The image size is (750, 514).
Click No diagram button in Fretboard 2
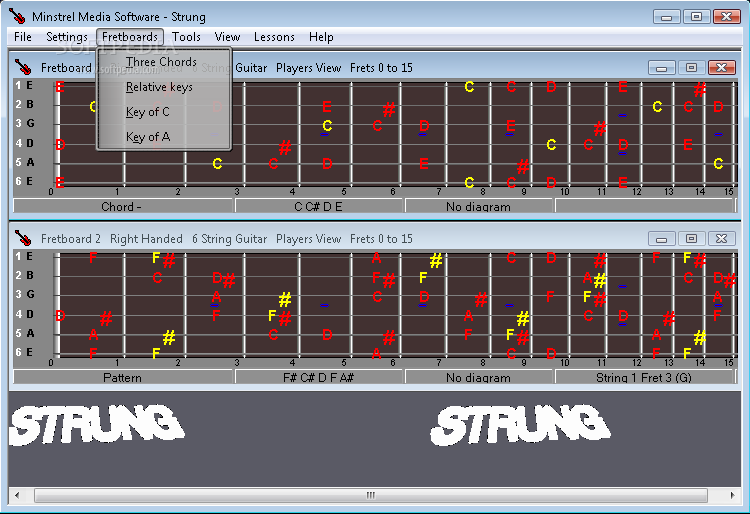(478, 377)
